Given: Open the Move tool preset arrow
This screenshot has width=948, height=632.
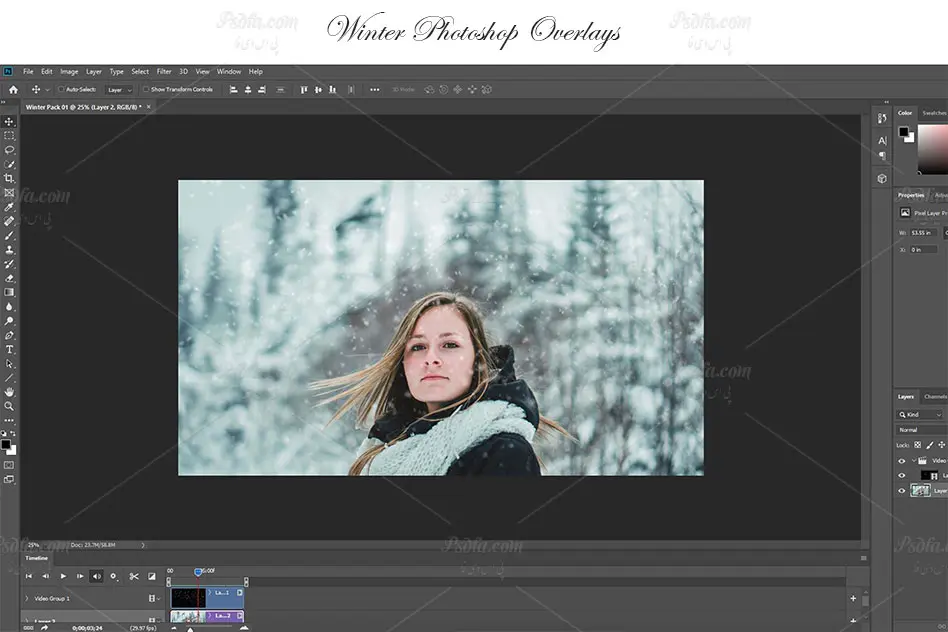Looking at the screenshot, I should [47, 90].
